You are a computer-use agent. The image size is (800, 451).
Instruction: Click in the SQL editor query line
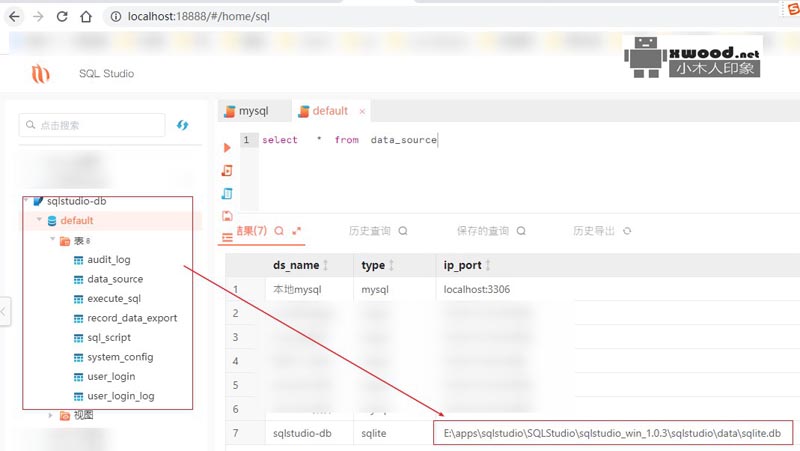pos(349,140)
